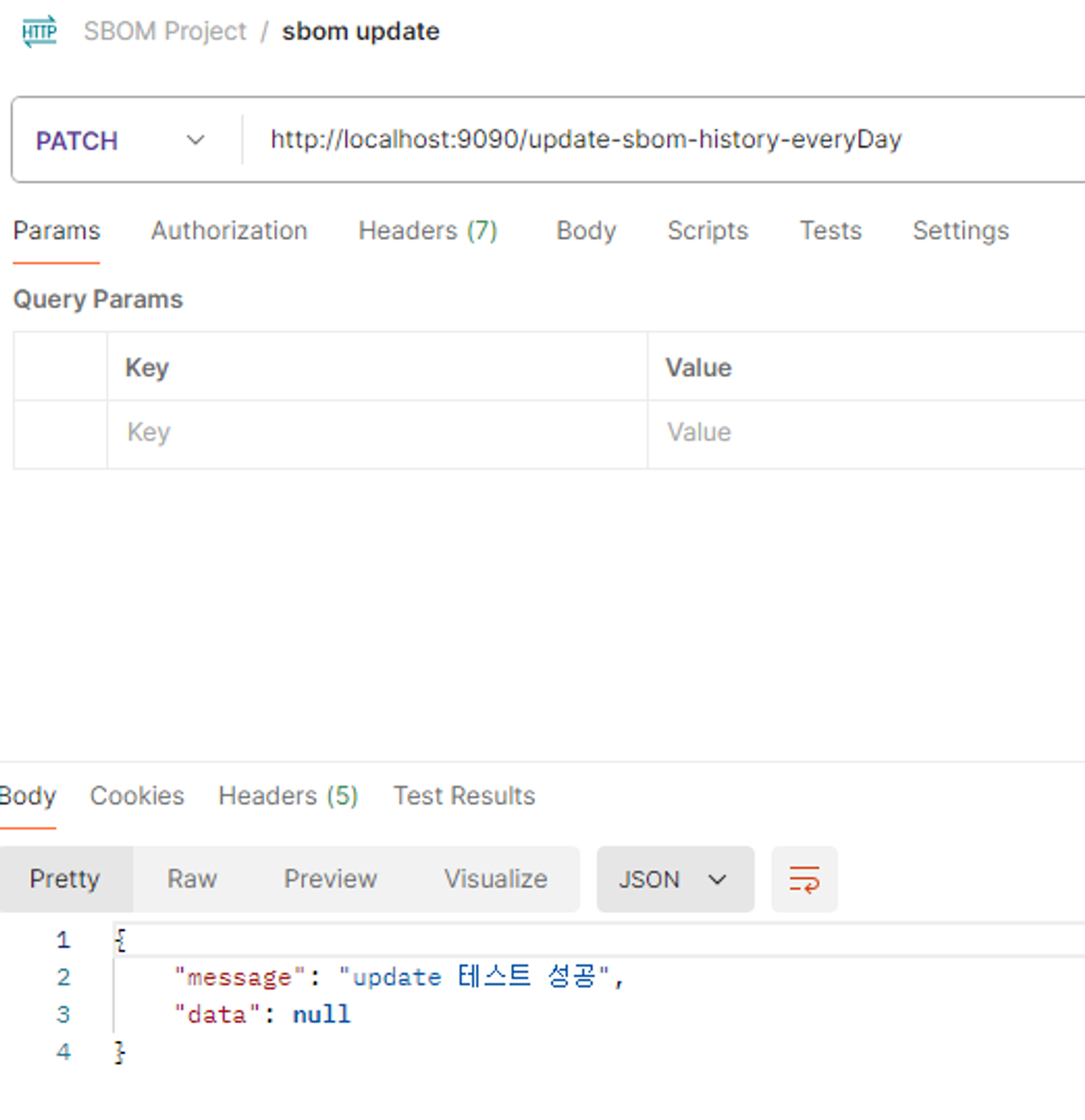The image size is (1085, 1120).
Task: View the response Headers (5) tab
Action: [x=288, y=796]
